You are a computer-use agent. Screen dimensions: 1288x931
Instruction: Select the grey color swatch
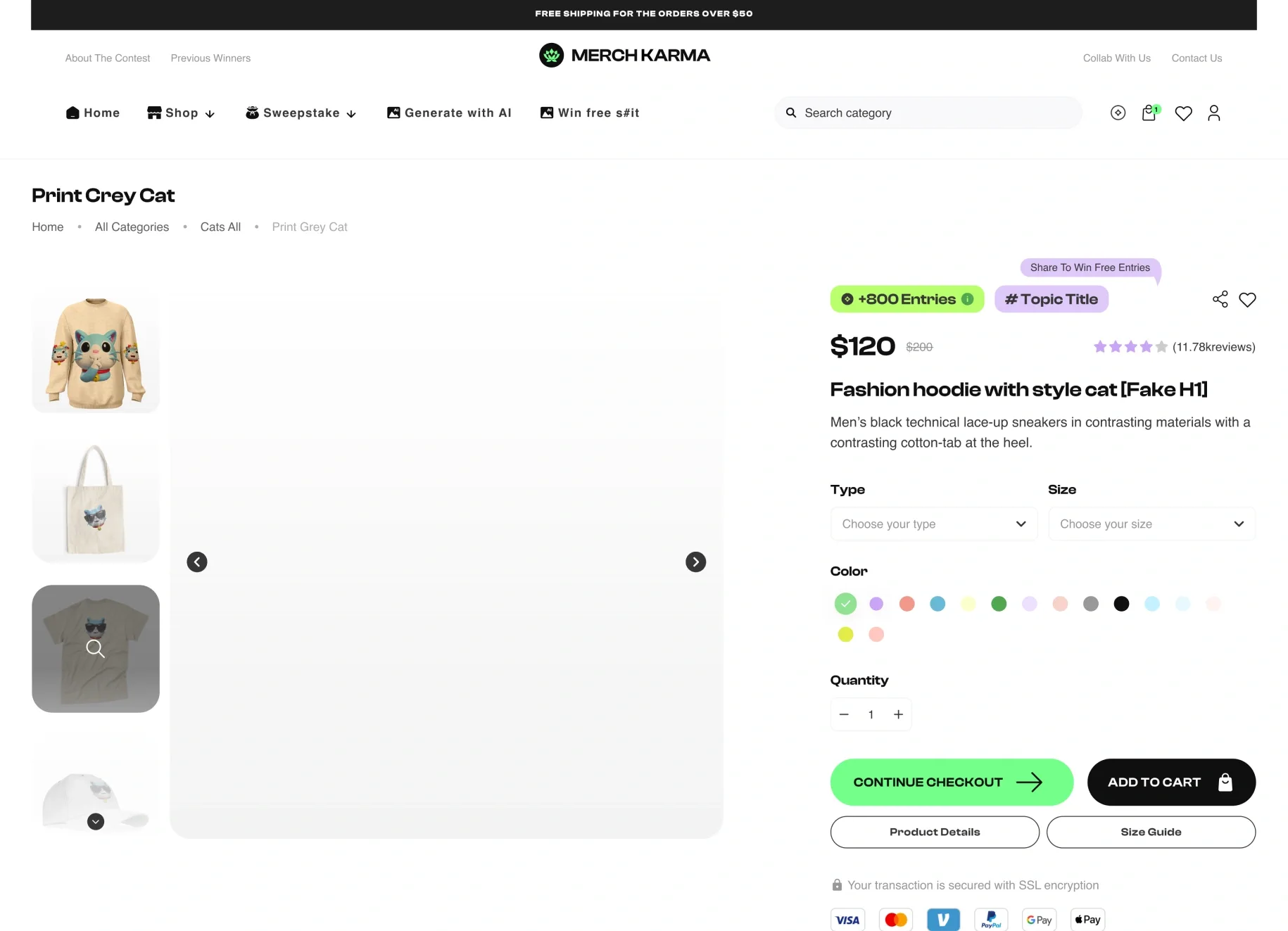coord(1091,604)
